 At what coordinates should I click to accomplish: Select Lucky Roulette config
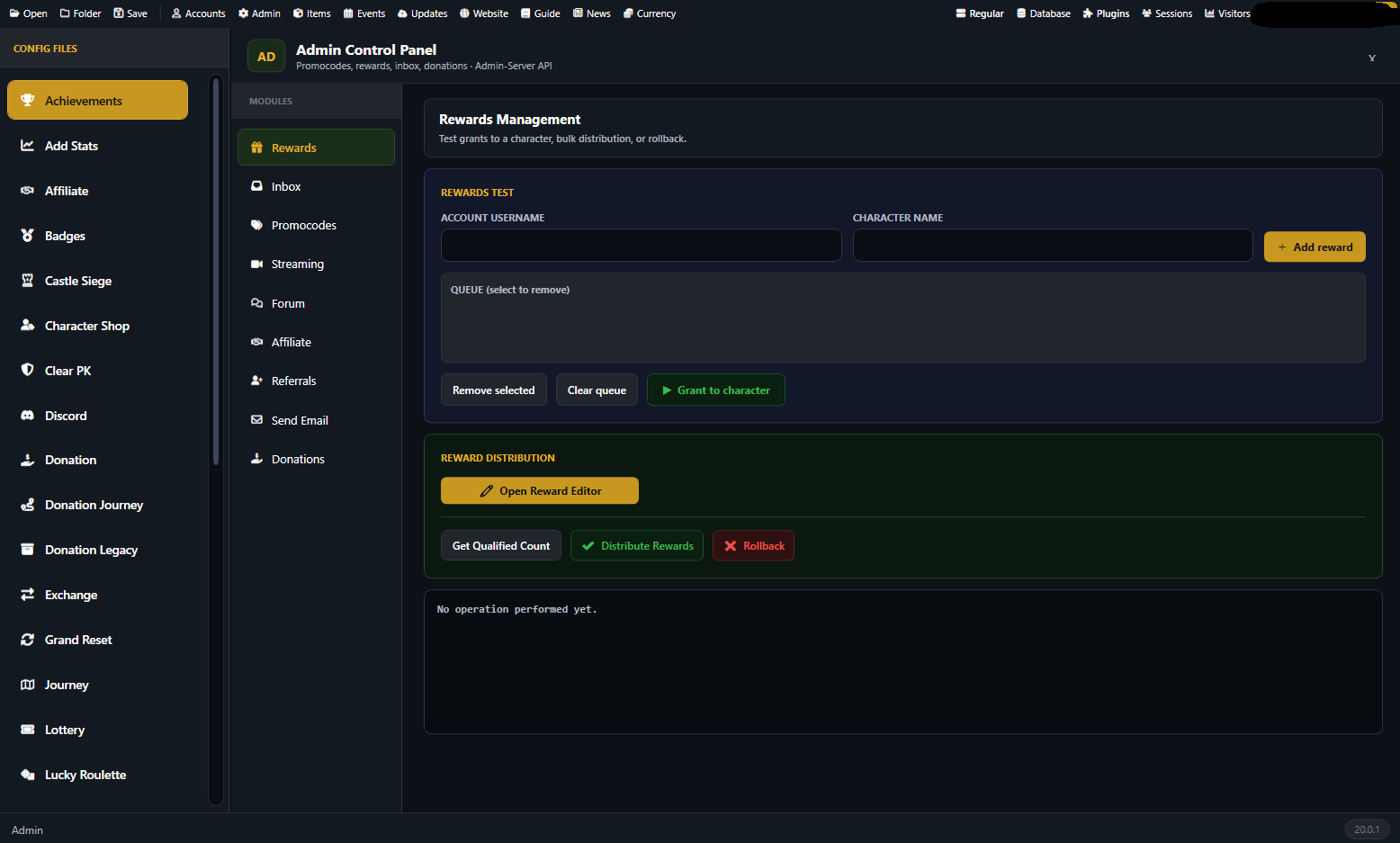coord(97,775)
